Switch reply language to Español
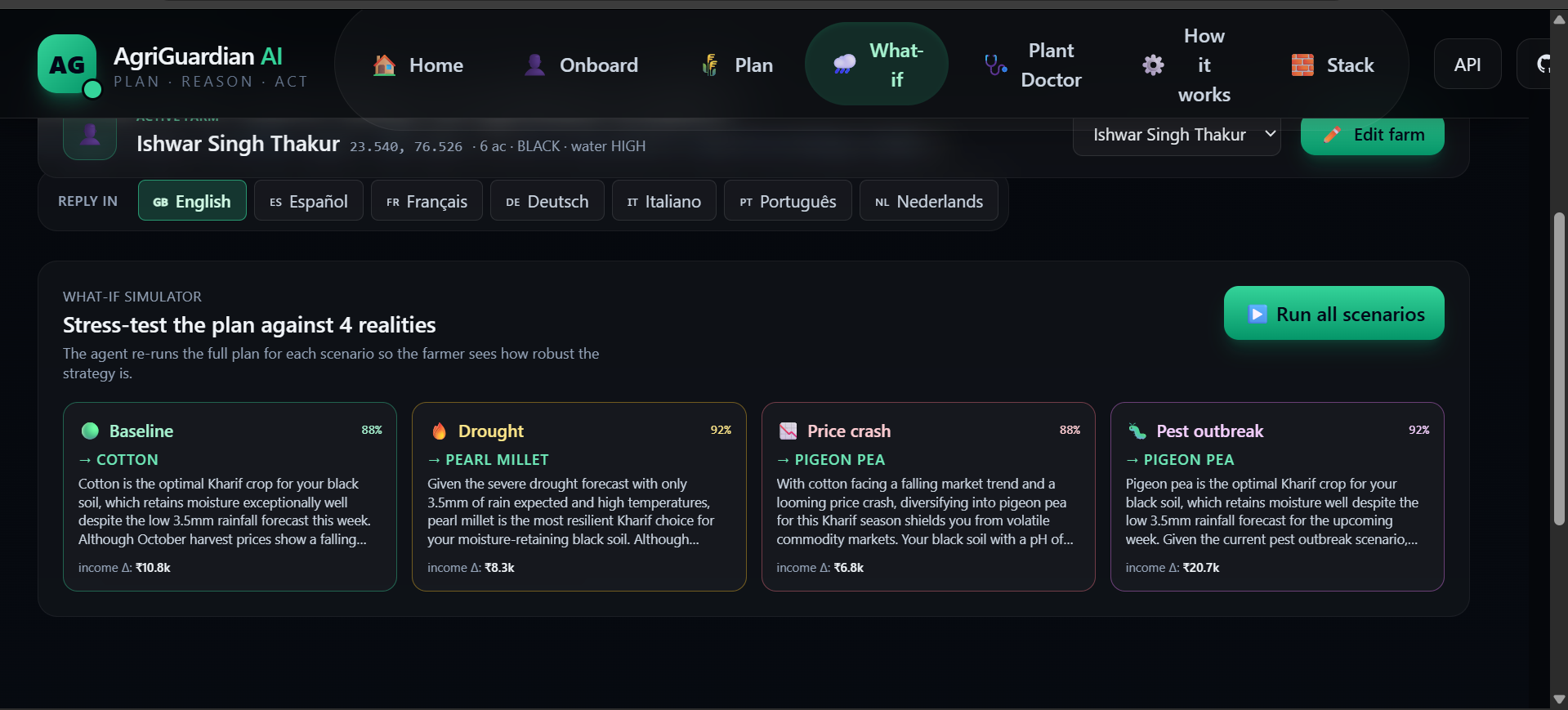The image size is (1568, 710). (x=309, y=201)
